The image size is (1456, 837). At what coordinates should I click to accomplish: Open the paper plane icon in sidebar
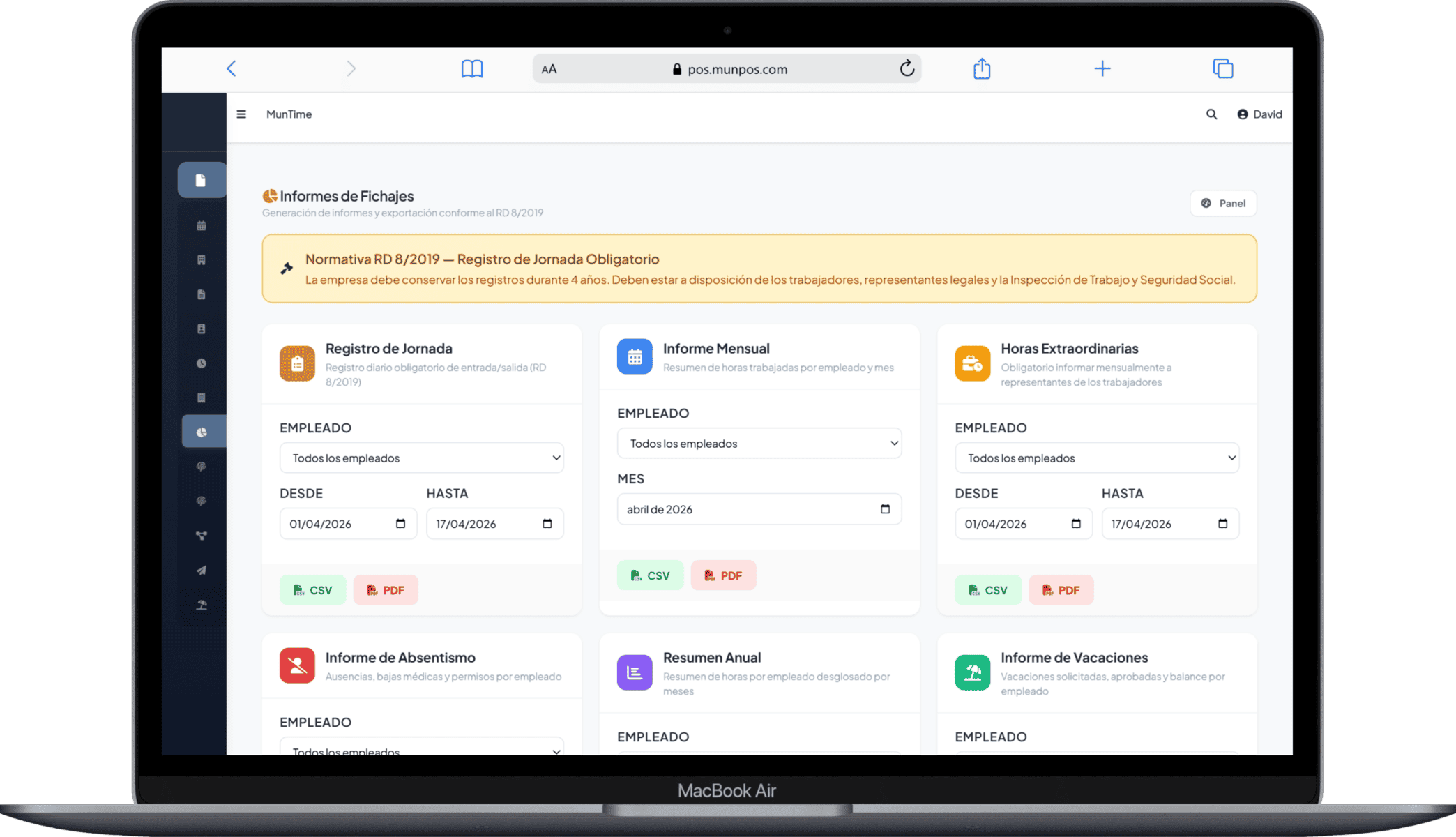202,571
